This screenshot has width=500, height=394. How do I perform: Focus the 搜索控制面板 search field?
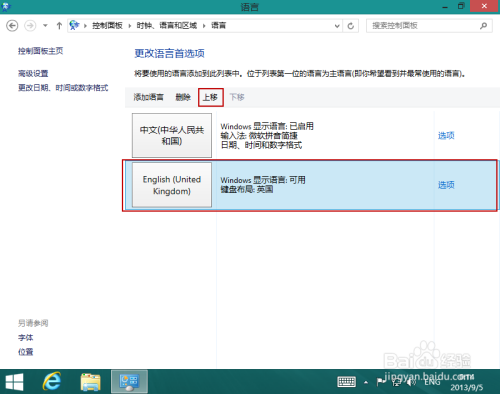click(x=429, y=26)
